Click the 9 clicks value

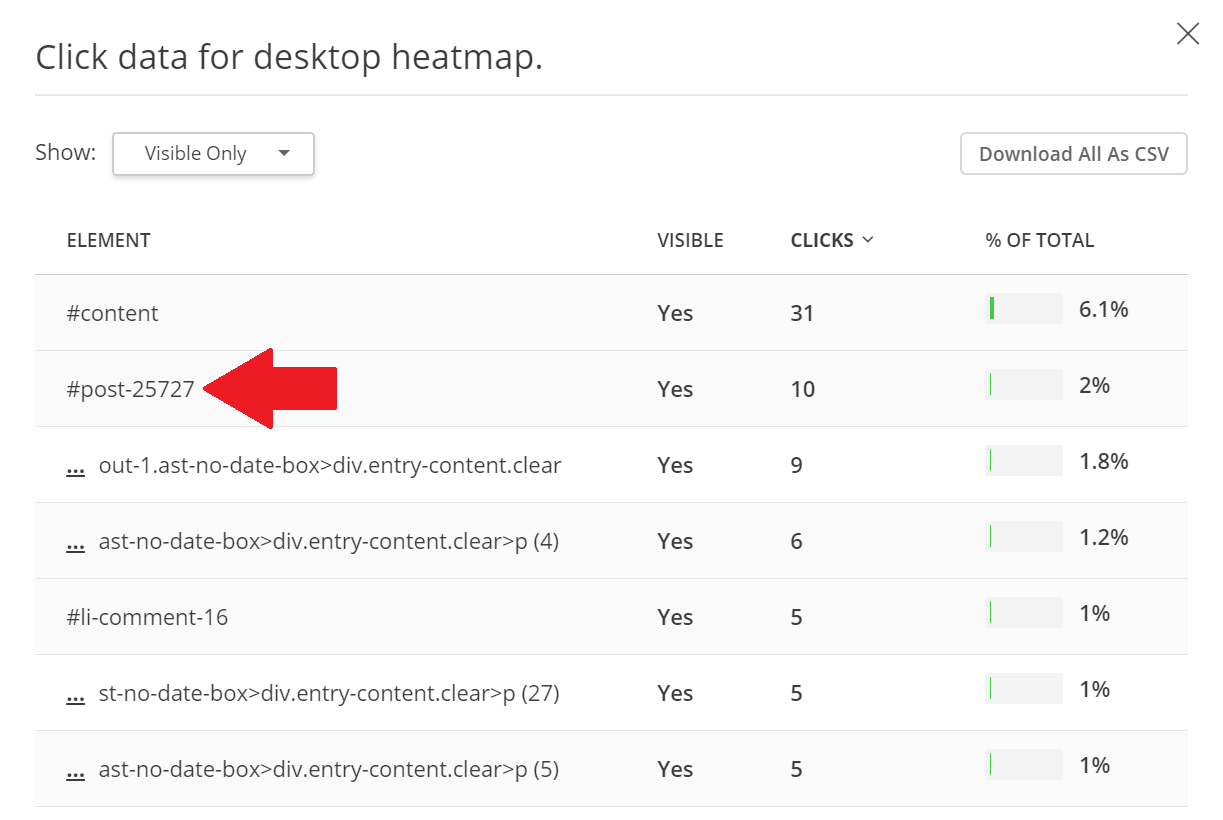[796, 465]
